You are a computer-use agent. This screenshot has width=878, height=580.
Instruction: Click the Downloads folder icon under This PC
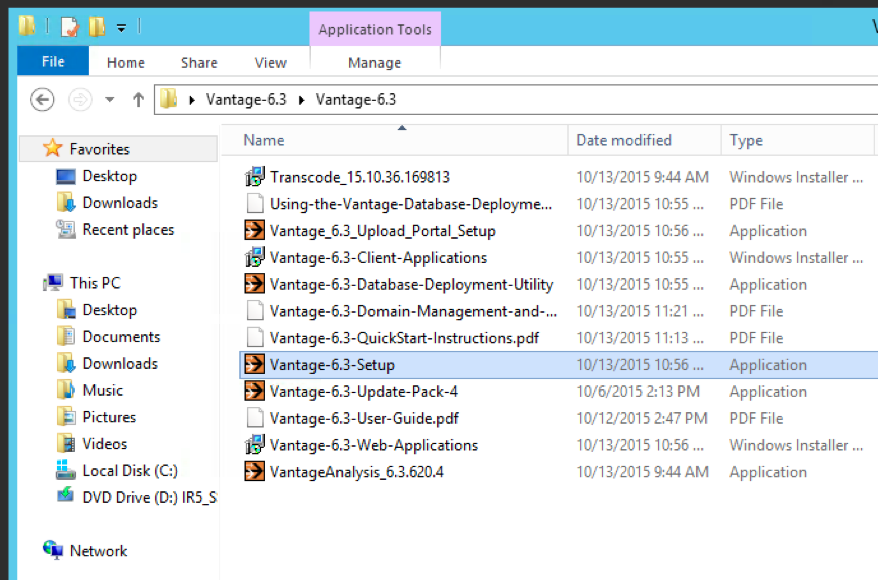click(x=66, y=363)
